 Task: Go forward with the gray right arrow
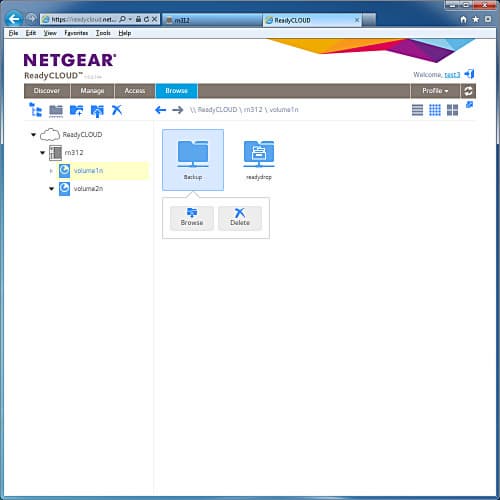pyautogui.click(x=178, y=110)
